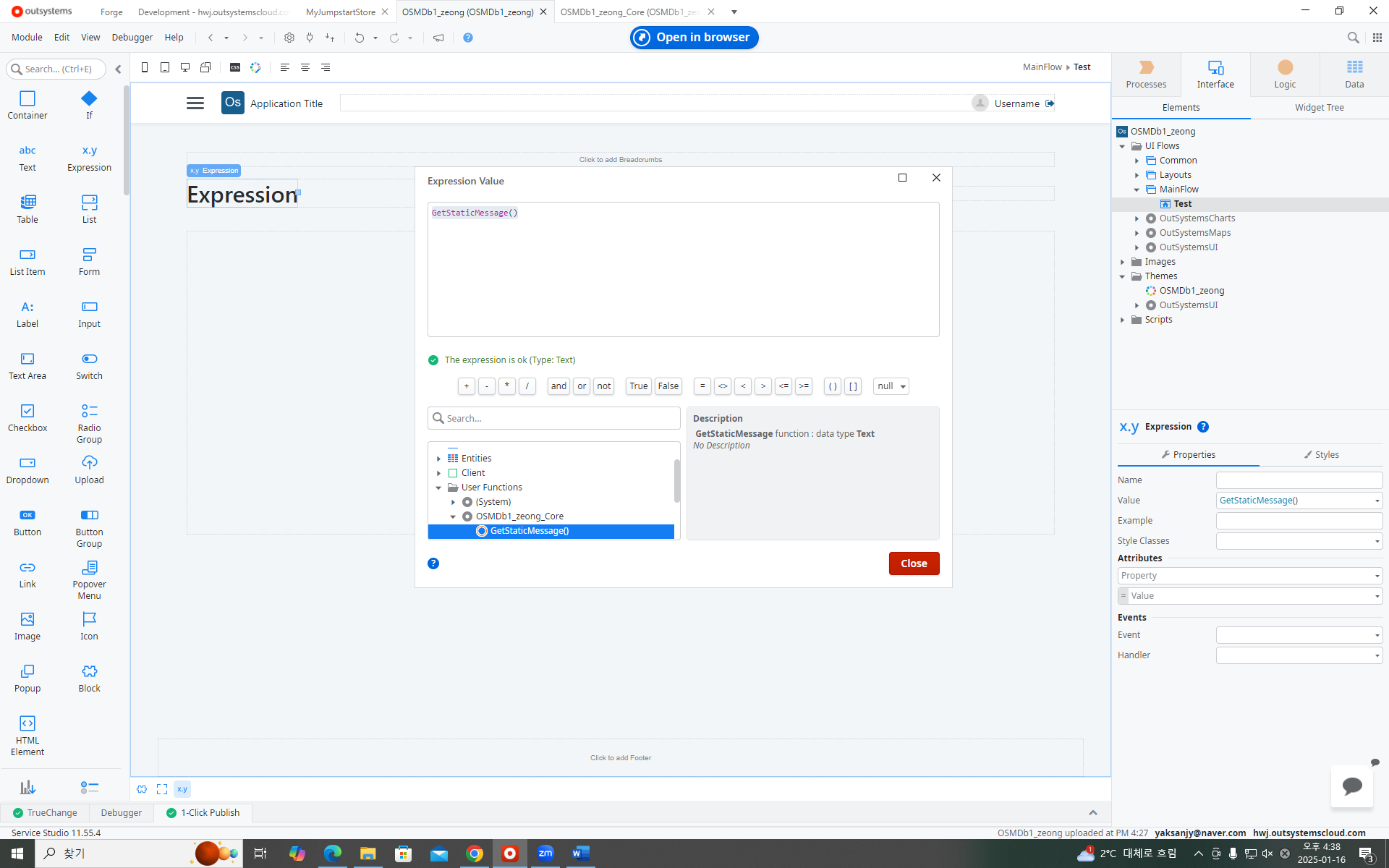Click the Upload widget icon
This screenshot has height=868, width=1389.
(x=89, y=463)
